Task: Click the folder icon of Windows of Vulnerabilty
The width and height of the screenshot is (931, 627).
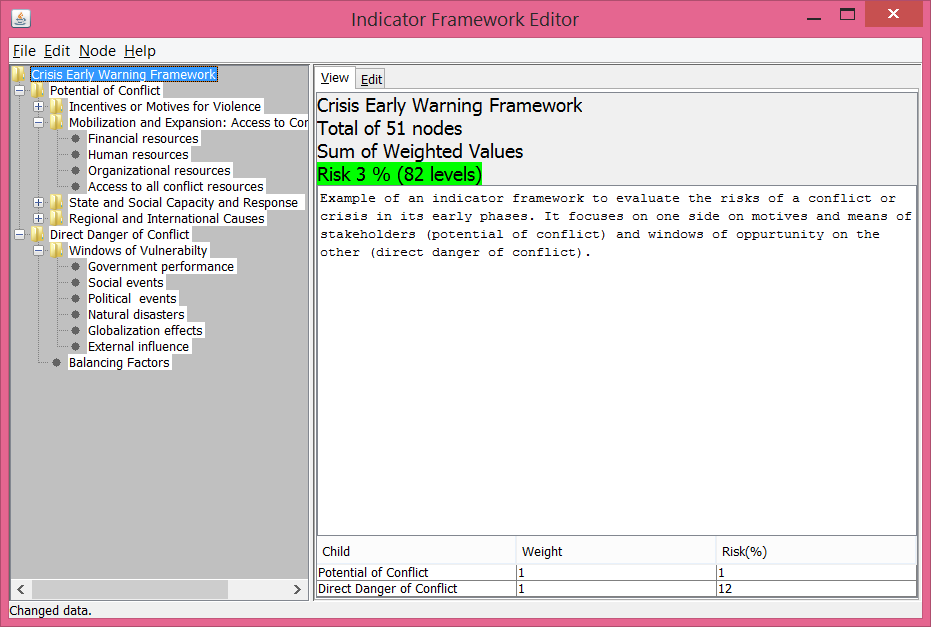Action: coord(57,251)
